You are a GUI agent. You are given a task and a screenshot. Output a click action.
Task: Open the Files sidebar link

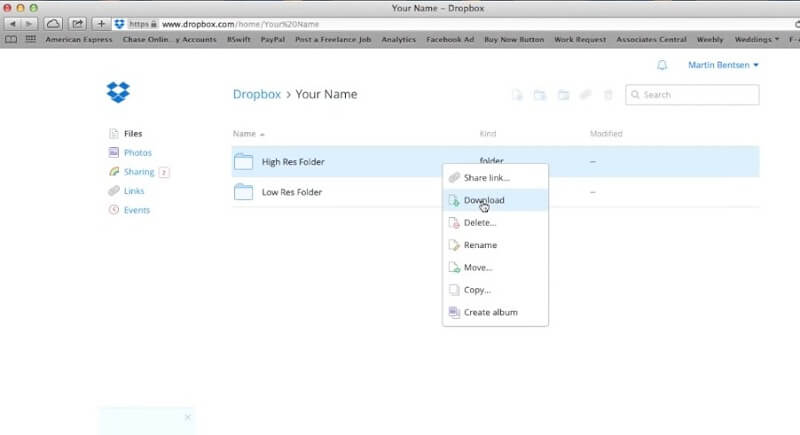click(133, 134)
